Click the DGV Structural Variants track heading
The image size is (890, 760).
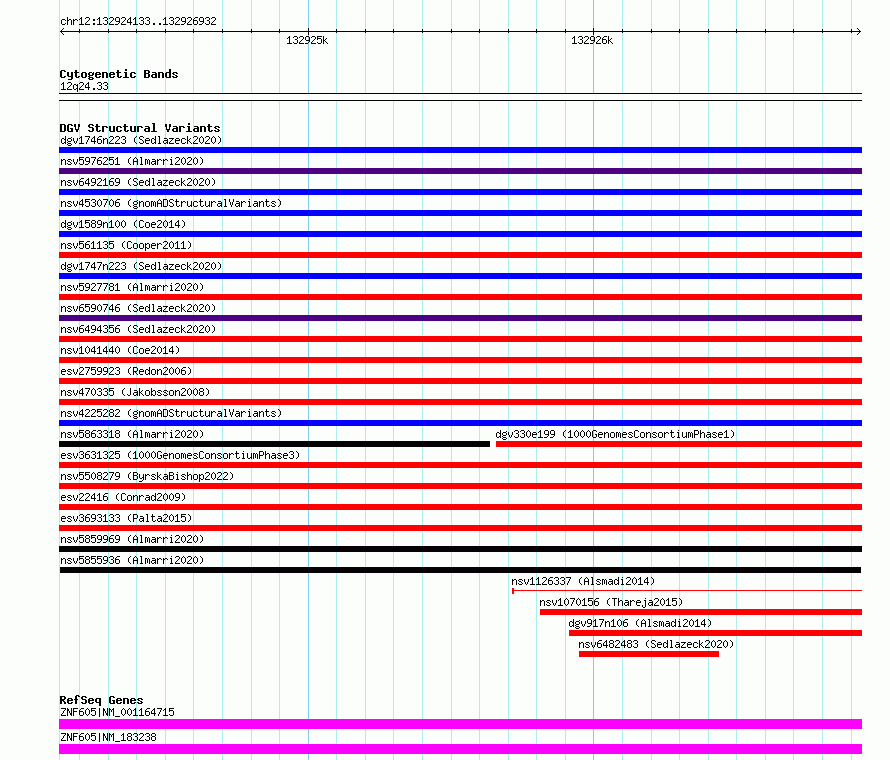(x=140, y=128)
